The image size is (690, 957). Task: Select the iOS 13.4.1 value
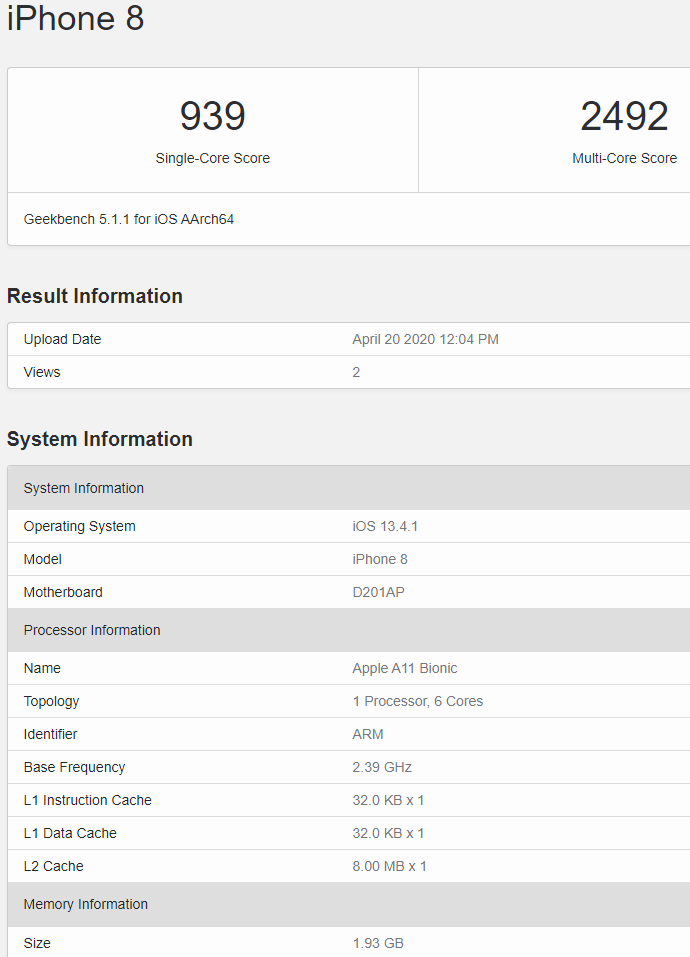click(385, 526)
